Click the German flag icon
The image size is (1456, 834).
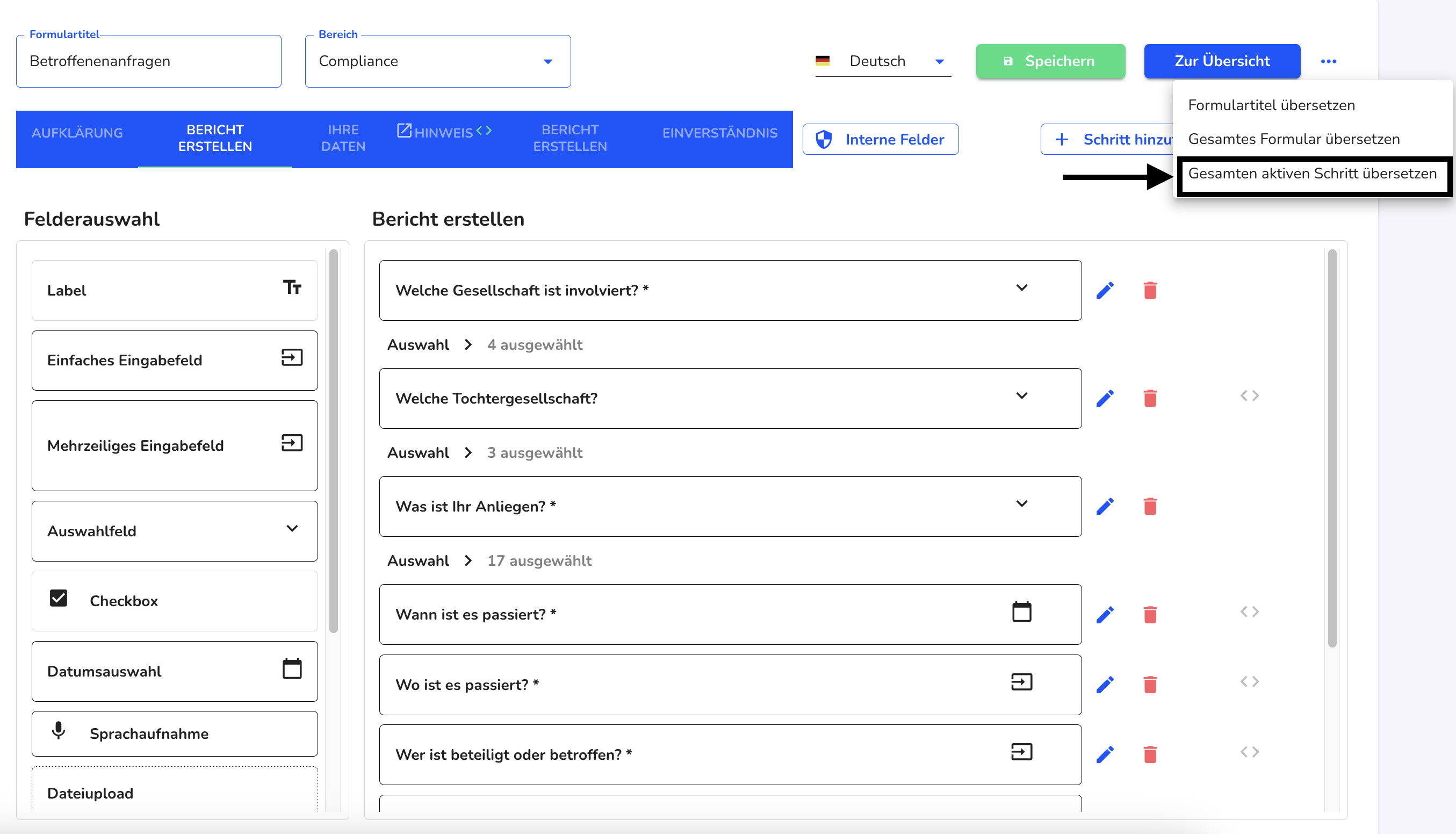click(823, 61)
